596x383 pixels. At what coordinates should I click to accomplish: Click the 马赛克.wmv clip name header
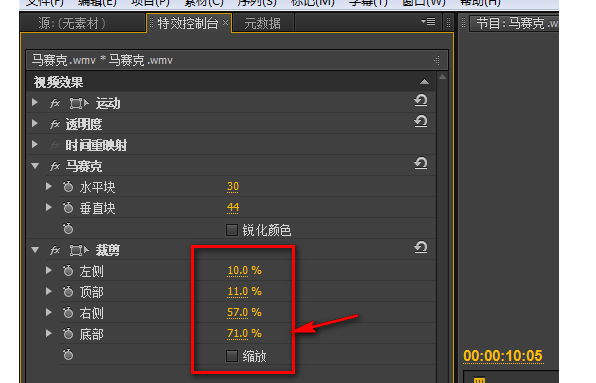coord(102,60)
